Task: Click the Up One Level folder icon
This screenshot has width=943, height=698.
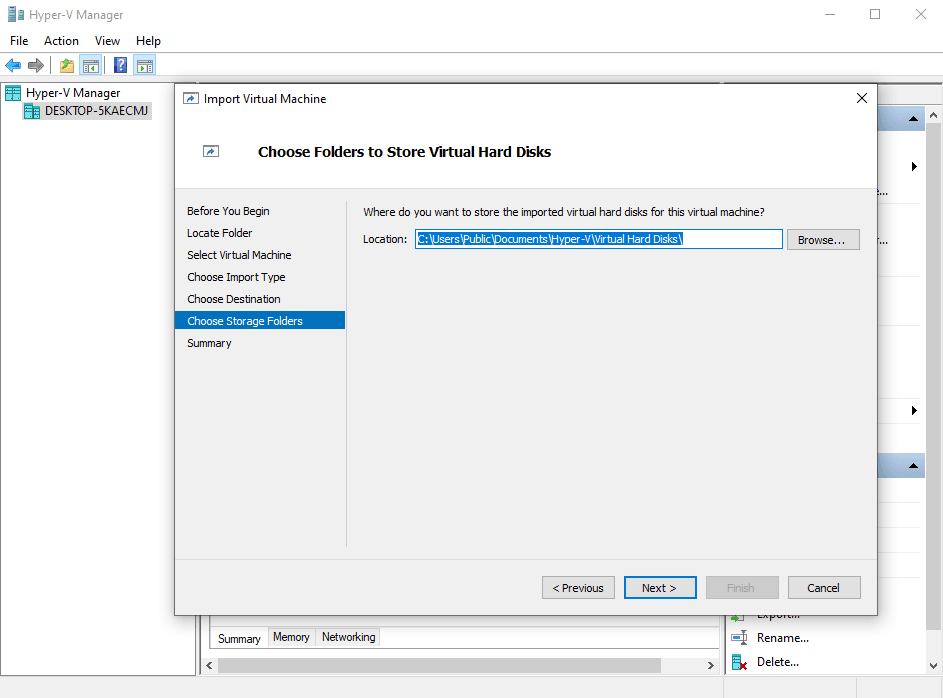Action: [x=67, y=66]
